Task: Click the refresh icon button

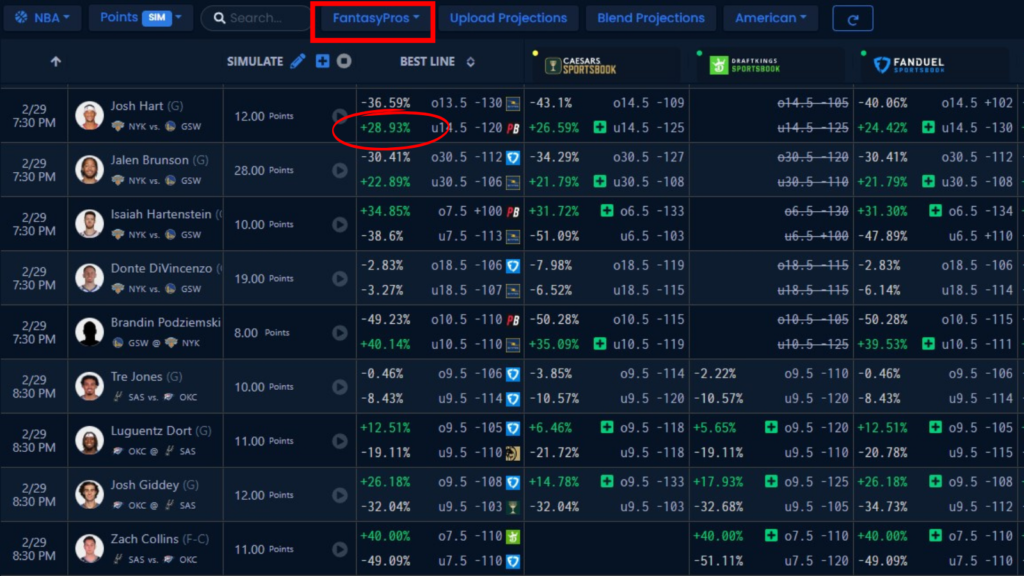Action: tap(852, 18)
